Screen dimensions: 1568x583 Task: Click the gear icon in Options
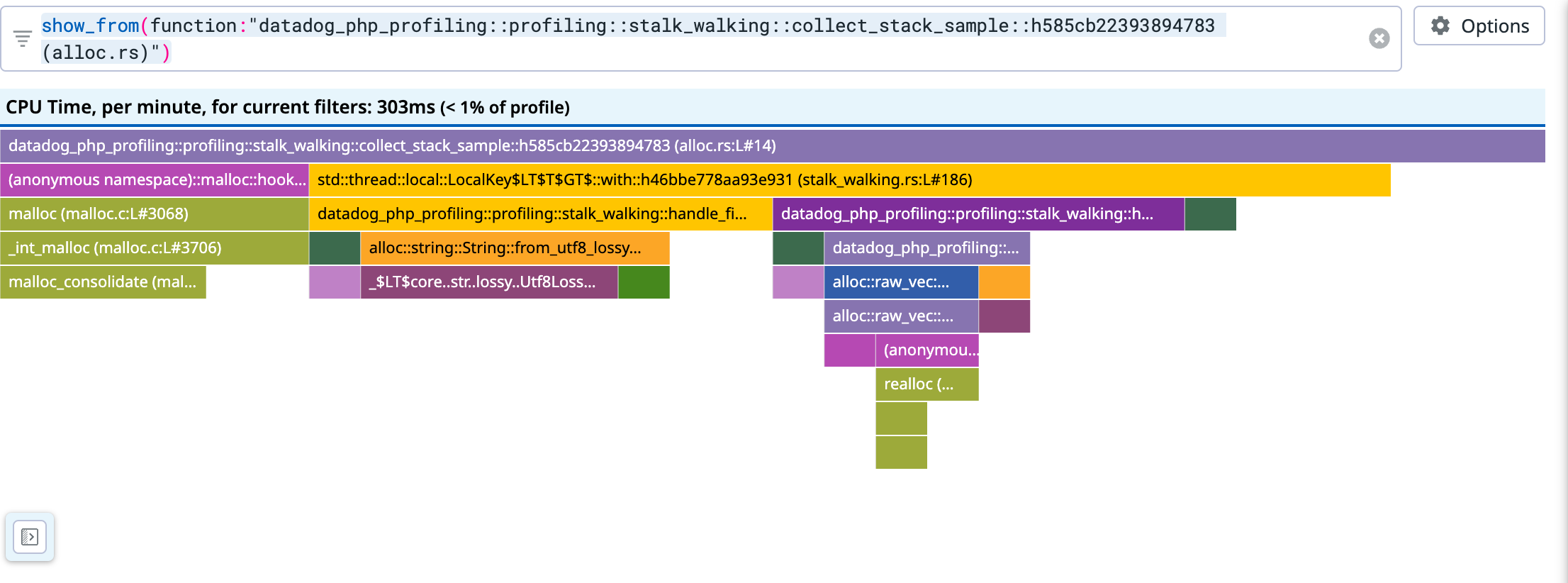pos(1440,26)
